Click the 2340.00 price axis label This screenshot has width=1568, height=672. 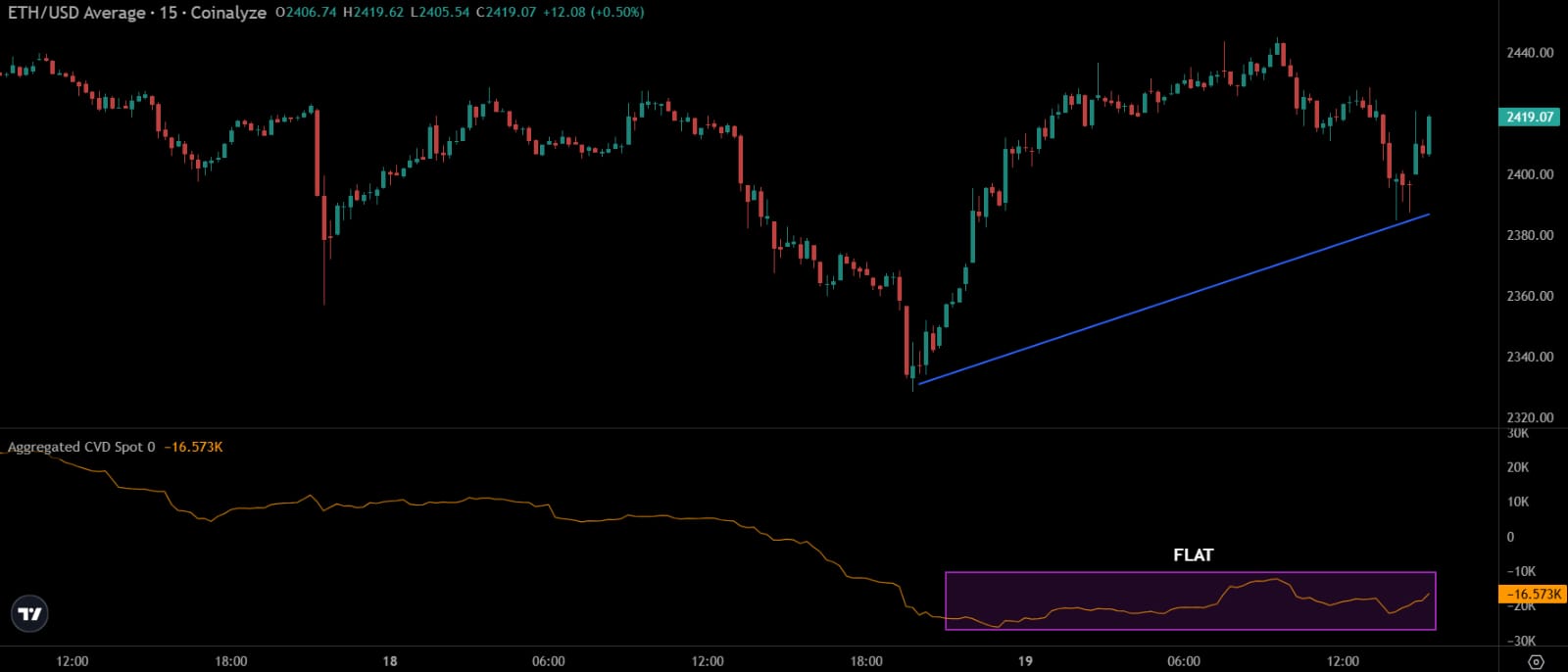coord(1530,357)
